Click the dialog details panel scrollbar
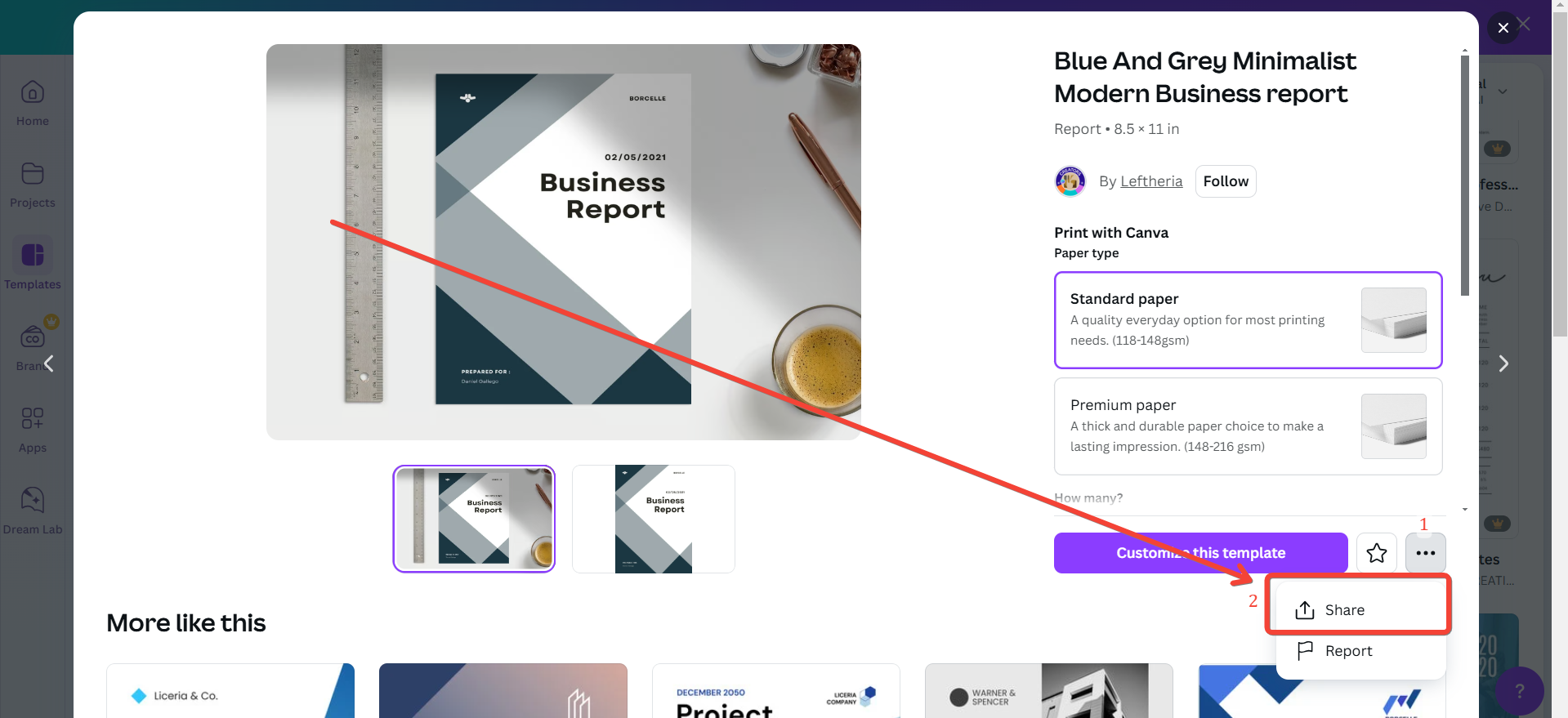The height and width of the screenshot is (718, 1568). [1465, 176]
